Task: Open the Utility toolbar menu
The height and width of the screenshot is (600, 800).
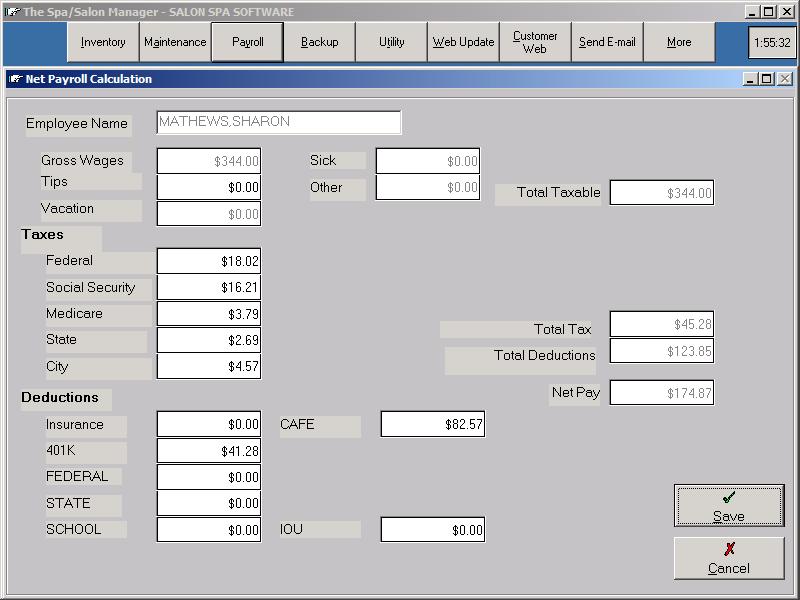Action: pyautogui.click(x=391, y=42)
